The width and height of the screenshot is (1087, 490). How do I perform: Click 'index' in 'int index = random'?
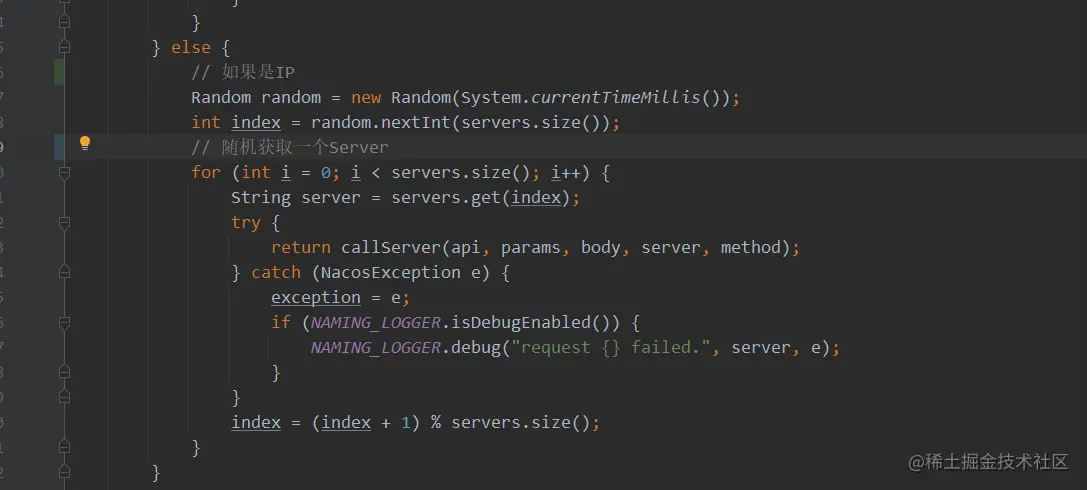pyautogui.click(x=256, y=123)
